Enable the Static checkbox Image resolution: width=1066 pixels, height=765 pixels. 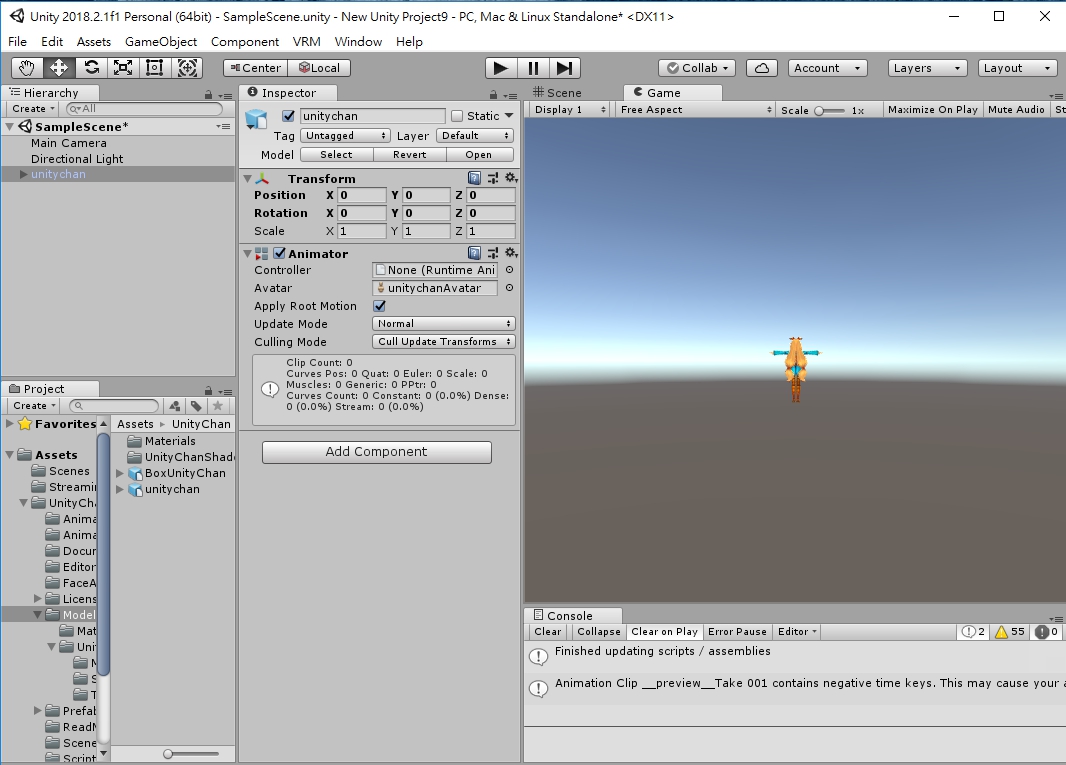tap(457, 116)
